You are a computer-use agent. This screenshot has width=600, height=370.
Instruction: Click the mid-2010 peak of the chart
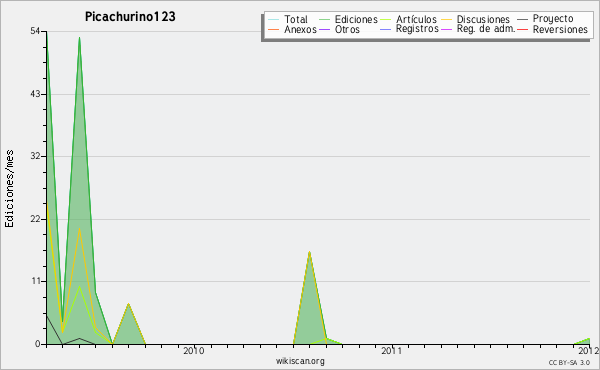pos(309,253)
